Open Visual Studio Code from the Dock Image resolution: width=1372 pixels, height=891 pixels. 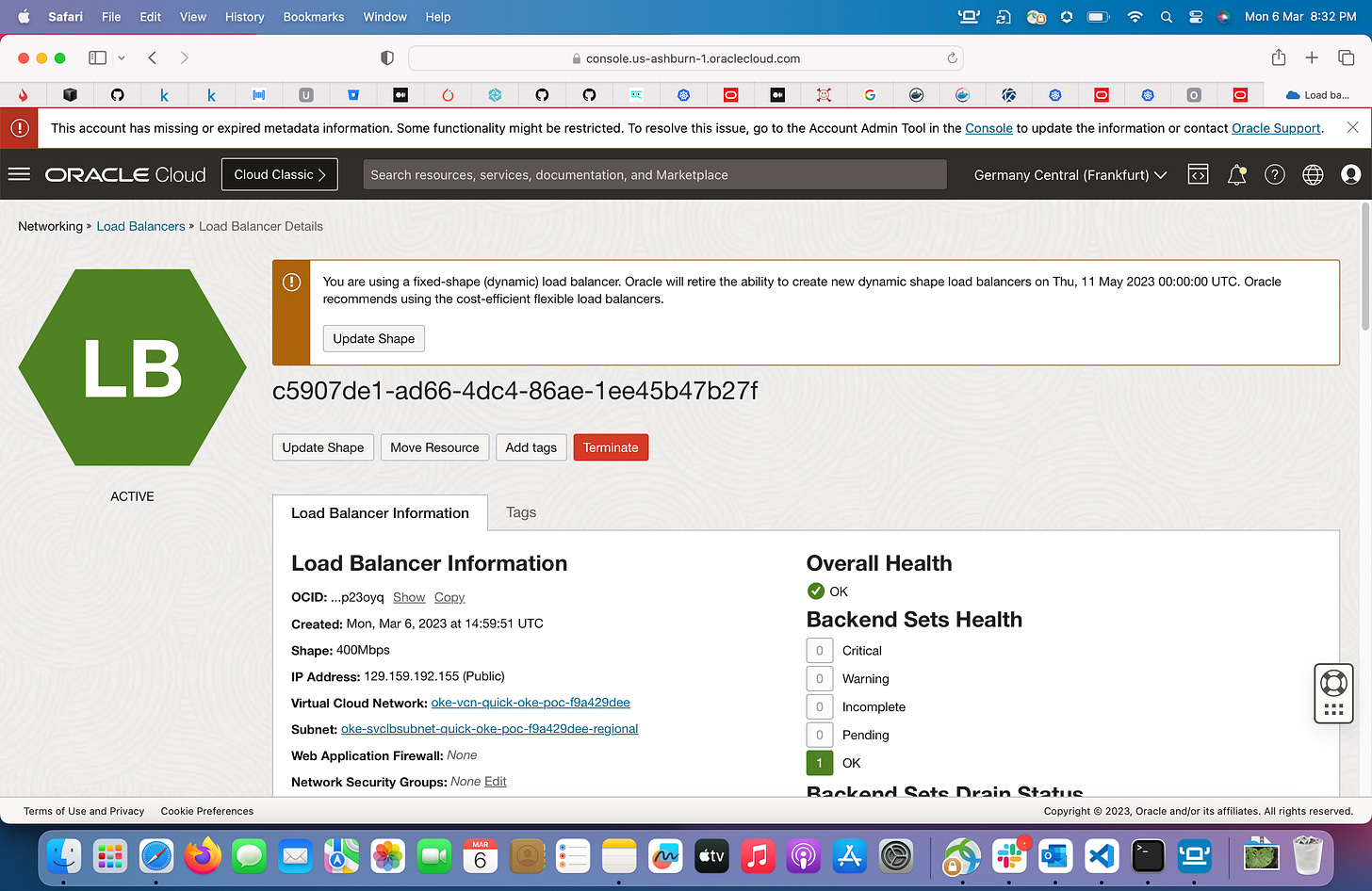[1101, 855]
